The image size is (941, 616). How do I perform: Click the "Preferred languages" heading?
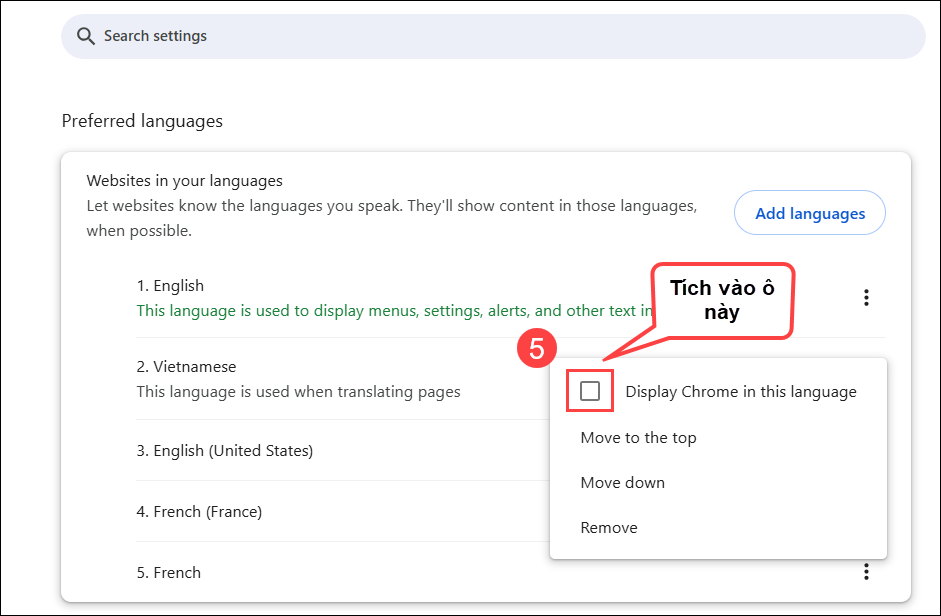(x=142, y=121)
